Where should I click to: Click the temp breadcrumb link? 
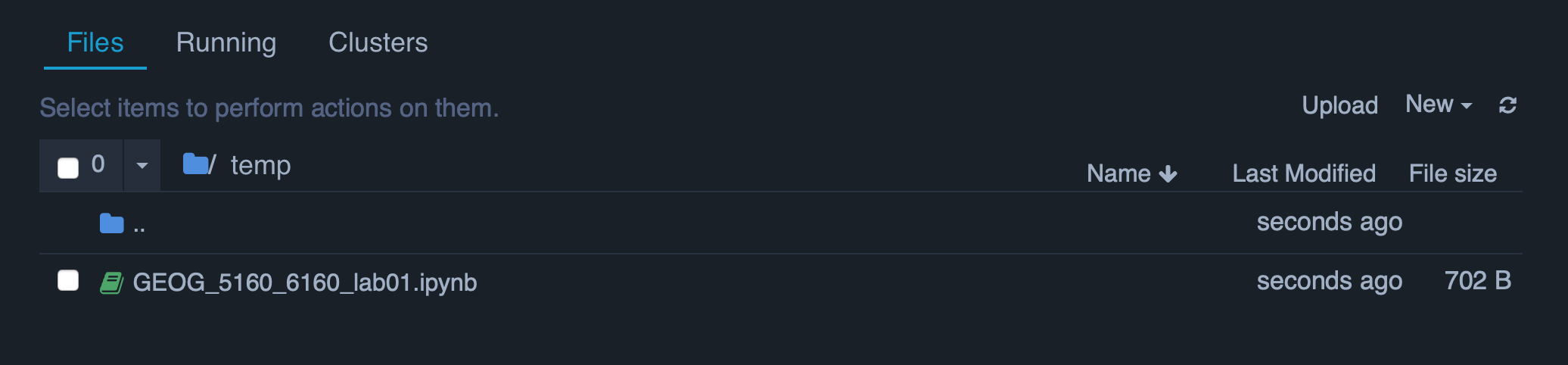point(260,165)
